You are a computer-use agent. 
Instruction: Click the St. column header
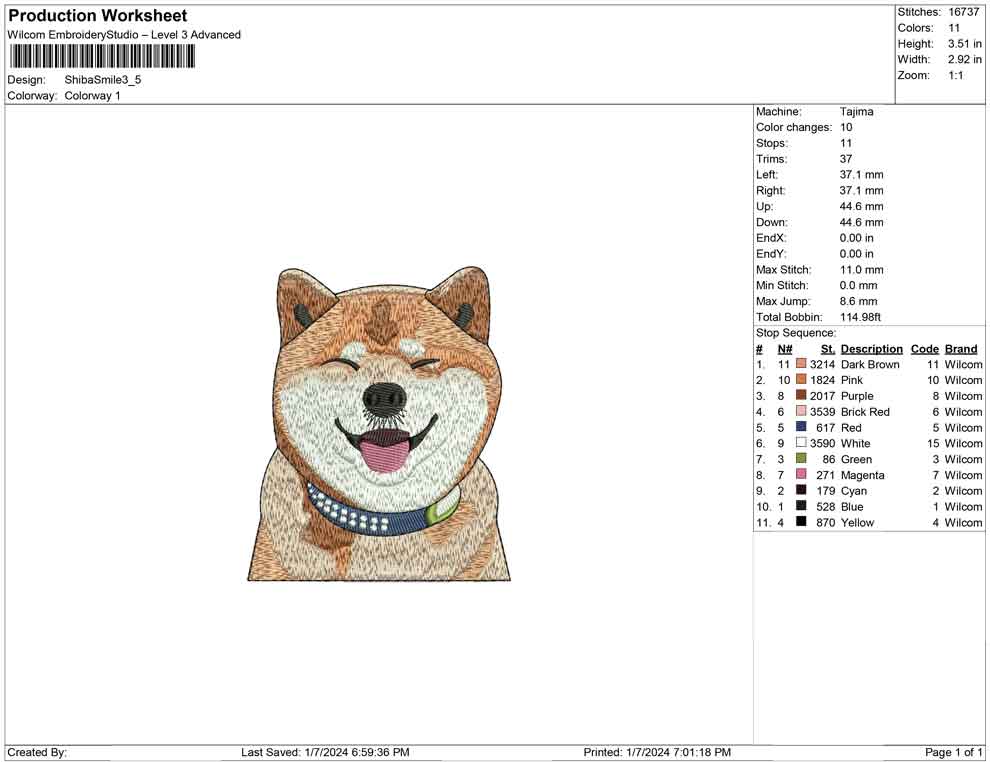point(827,349)
